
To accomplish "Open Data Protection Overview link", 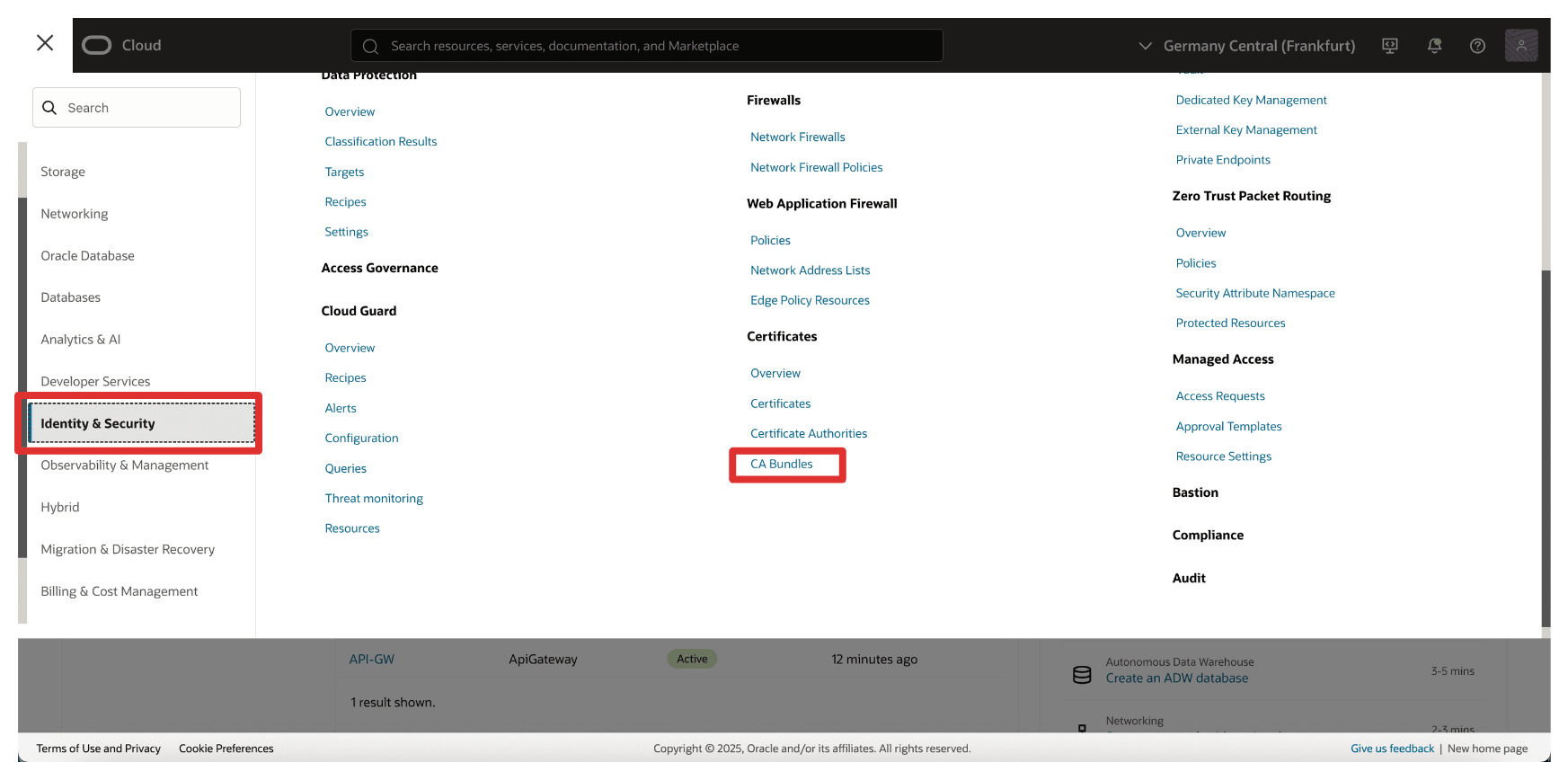I will 350,111.
